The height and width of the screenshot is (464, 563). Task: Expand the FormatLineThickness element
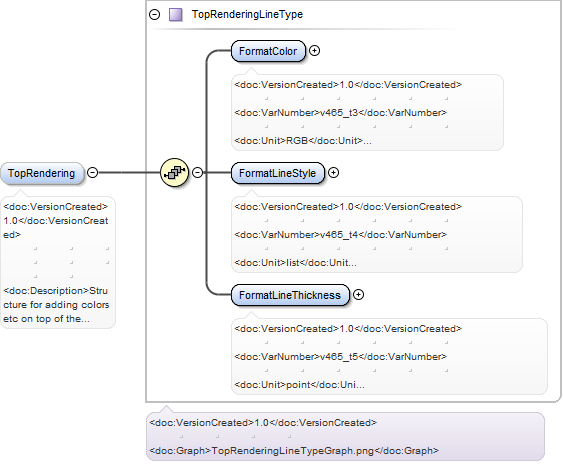[358, 295]
